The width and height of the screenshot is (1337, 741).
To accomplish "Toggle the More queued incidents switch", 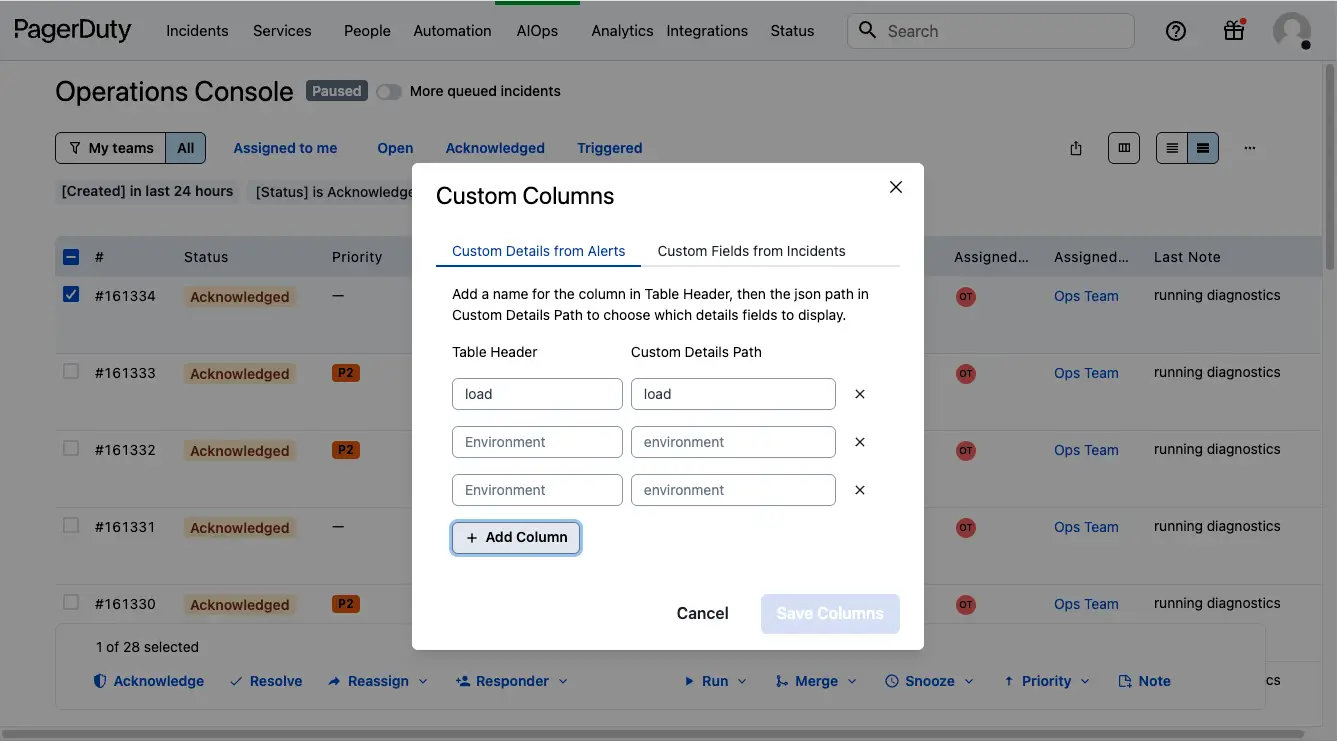I will (x=388, y=92).
